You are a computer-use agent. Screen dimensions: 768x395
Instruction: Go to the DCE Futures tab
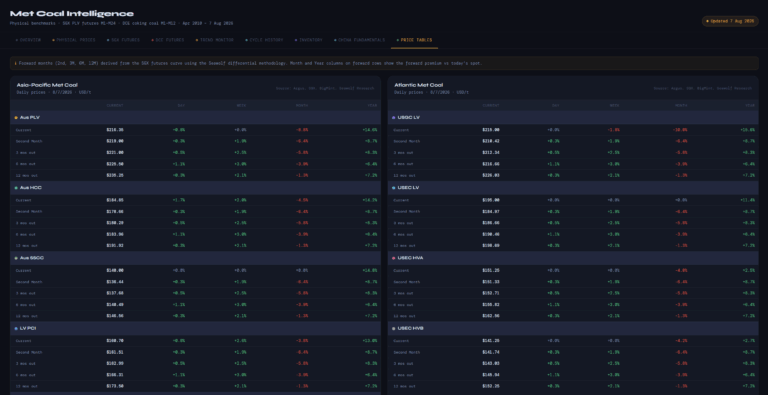168,40
